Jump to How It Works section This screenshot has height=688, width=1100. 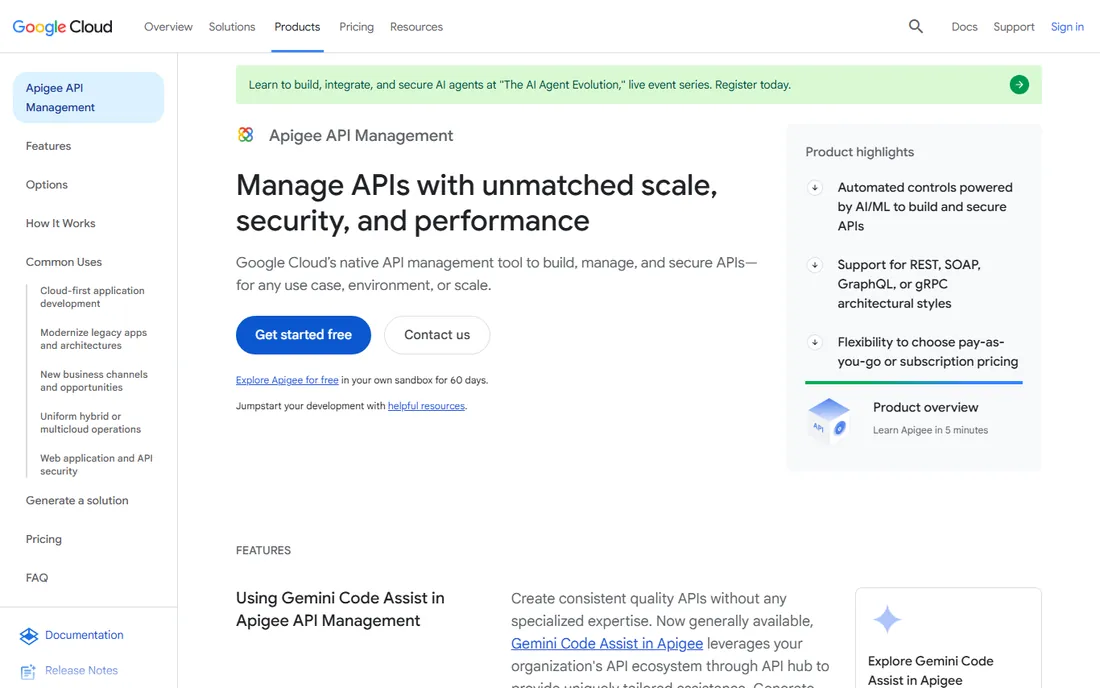[60, 223]
